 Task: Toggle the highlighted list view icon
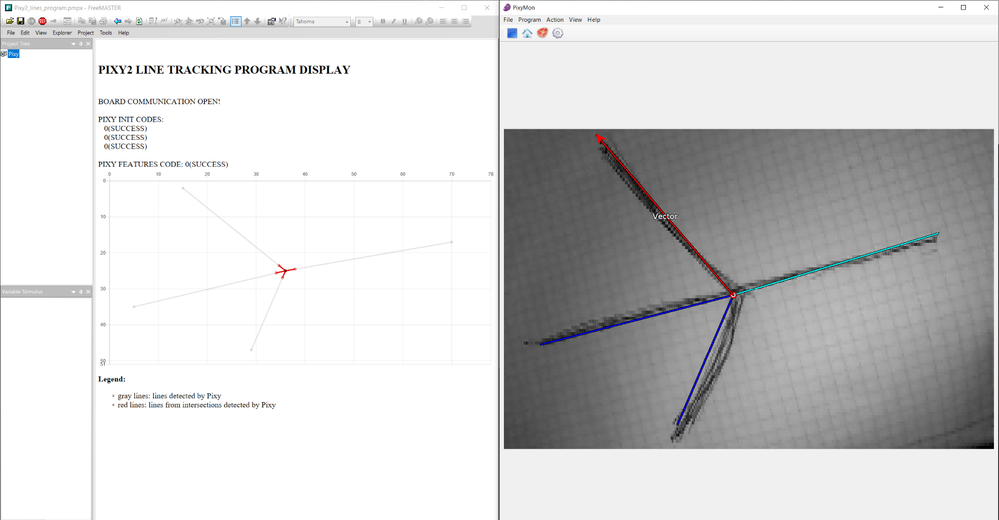tap(236, 21)
